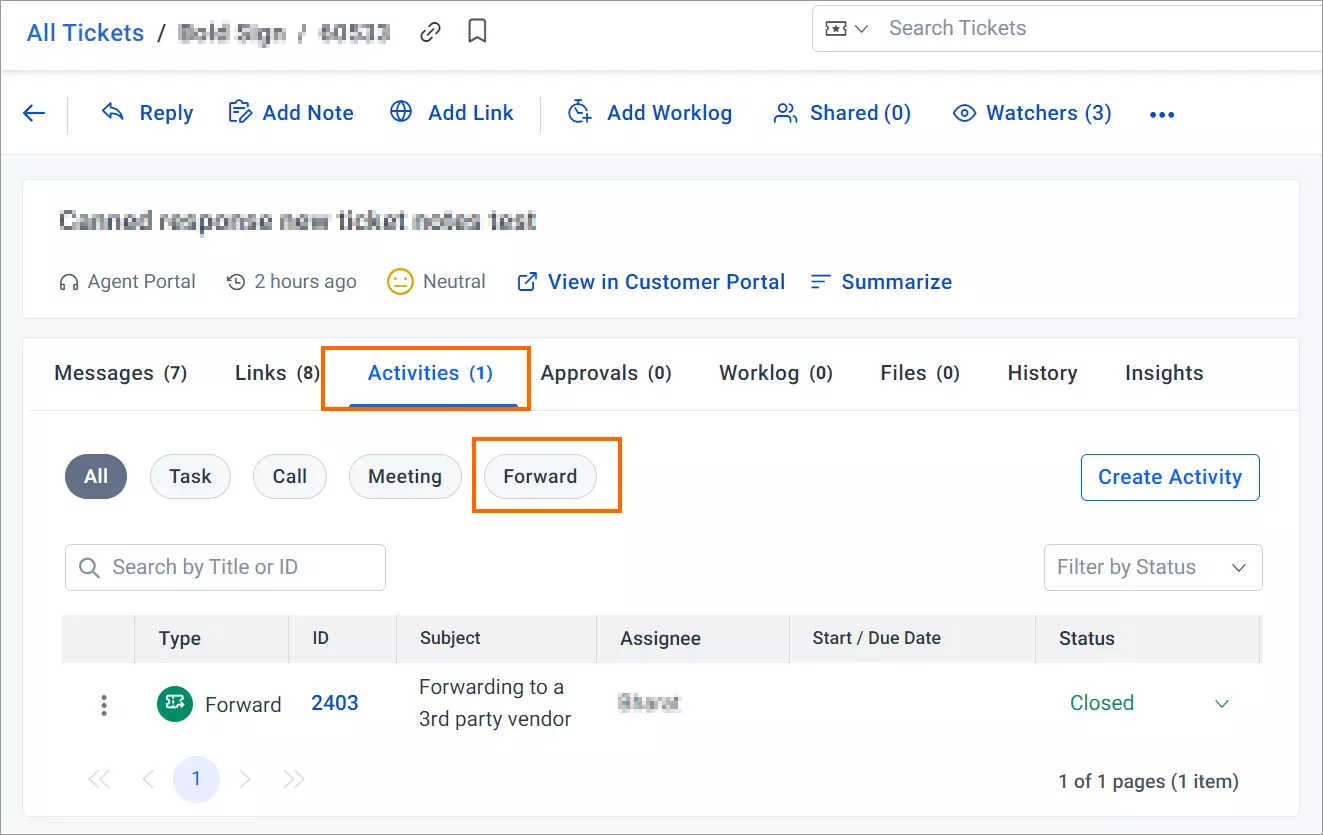Click the Neutral sentiment face icon
The image size is (1323, 835).
point(400,282)
